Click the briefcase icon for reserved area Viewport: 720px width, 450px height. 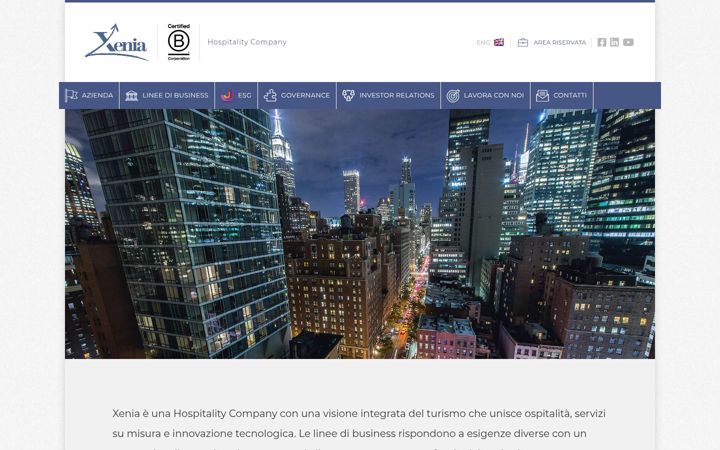(x=523, y=42)
